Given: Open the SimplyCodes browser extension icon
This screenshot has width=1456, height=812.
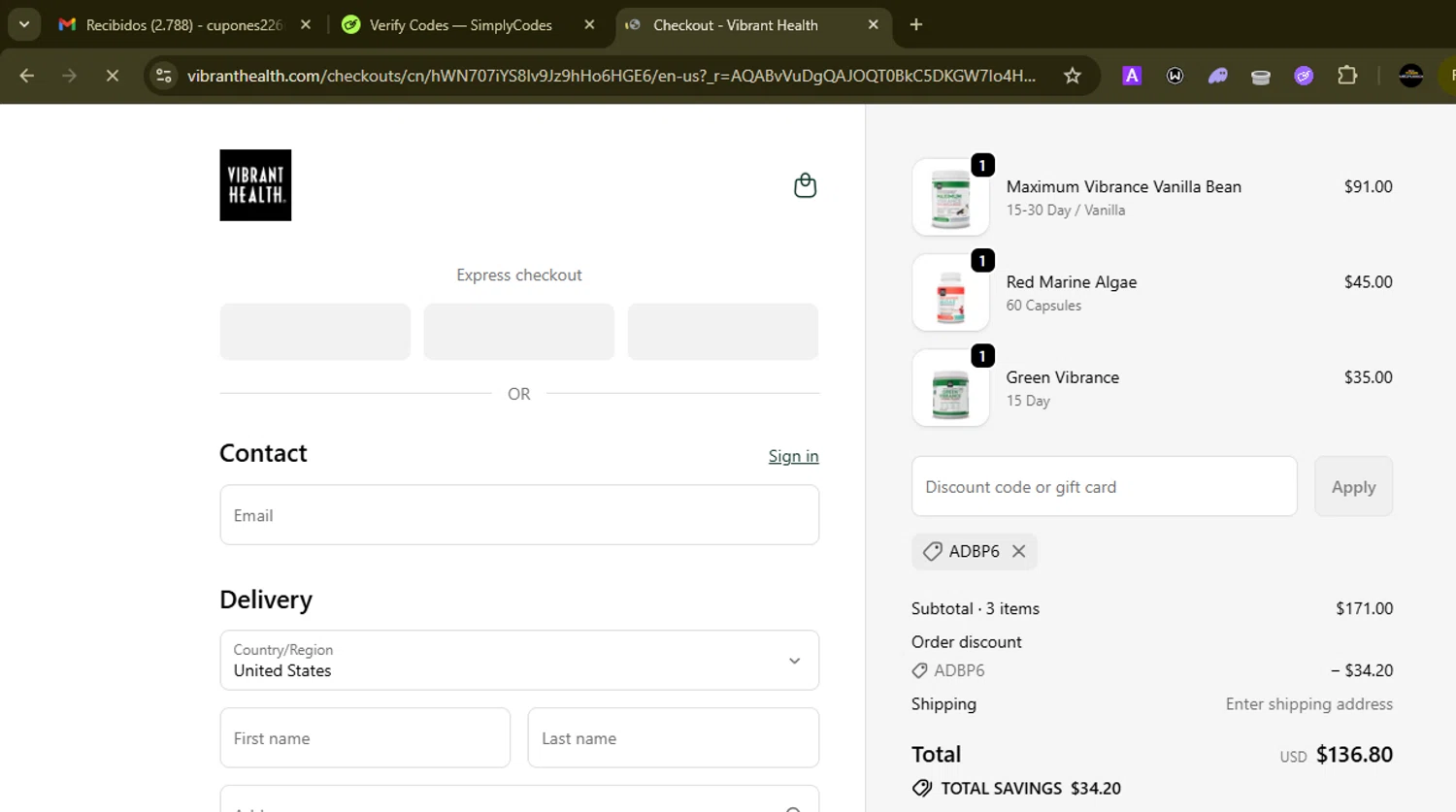Looking at the screenshot, I should pos(1304,76).
